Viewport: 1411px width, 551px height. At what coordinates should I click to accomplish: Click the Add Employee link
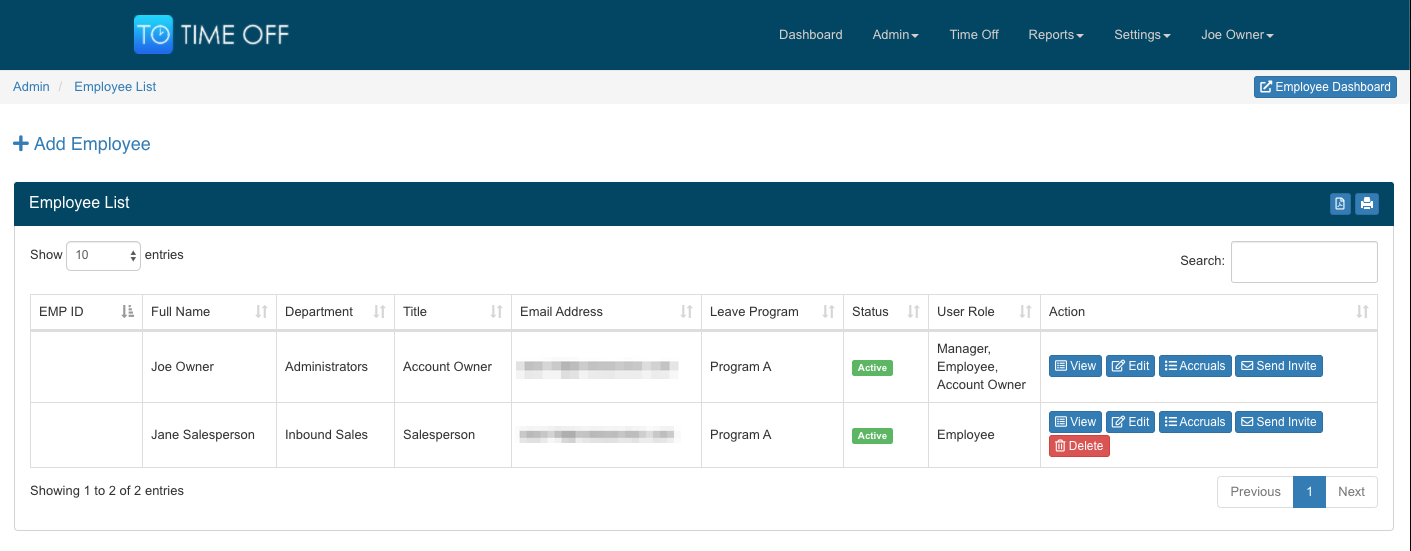tap(82, 144)
